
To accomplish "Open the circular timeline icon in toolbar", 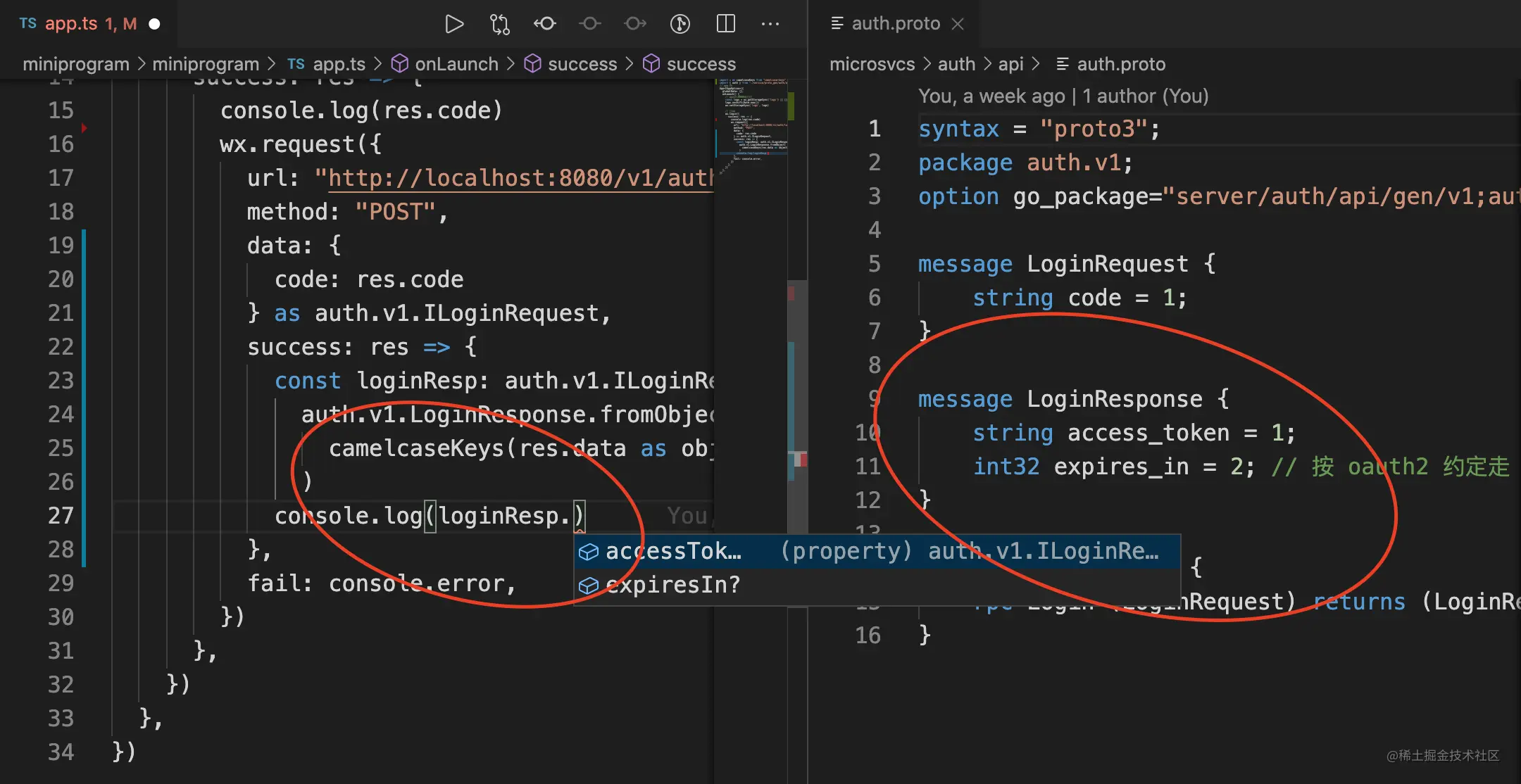I will click(x=680, y=24).
